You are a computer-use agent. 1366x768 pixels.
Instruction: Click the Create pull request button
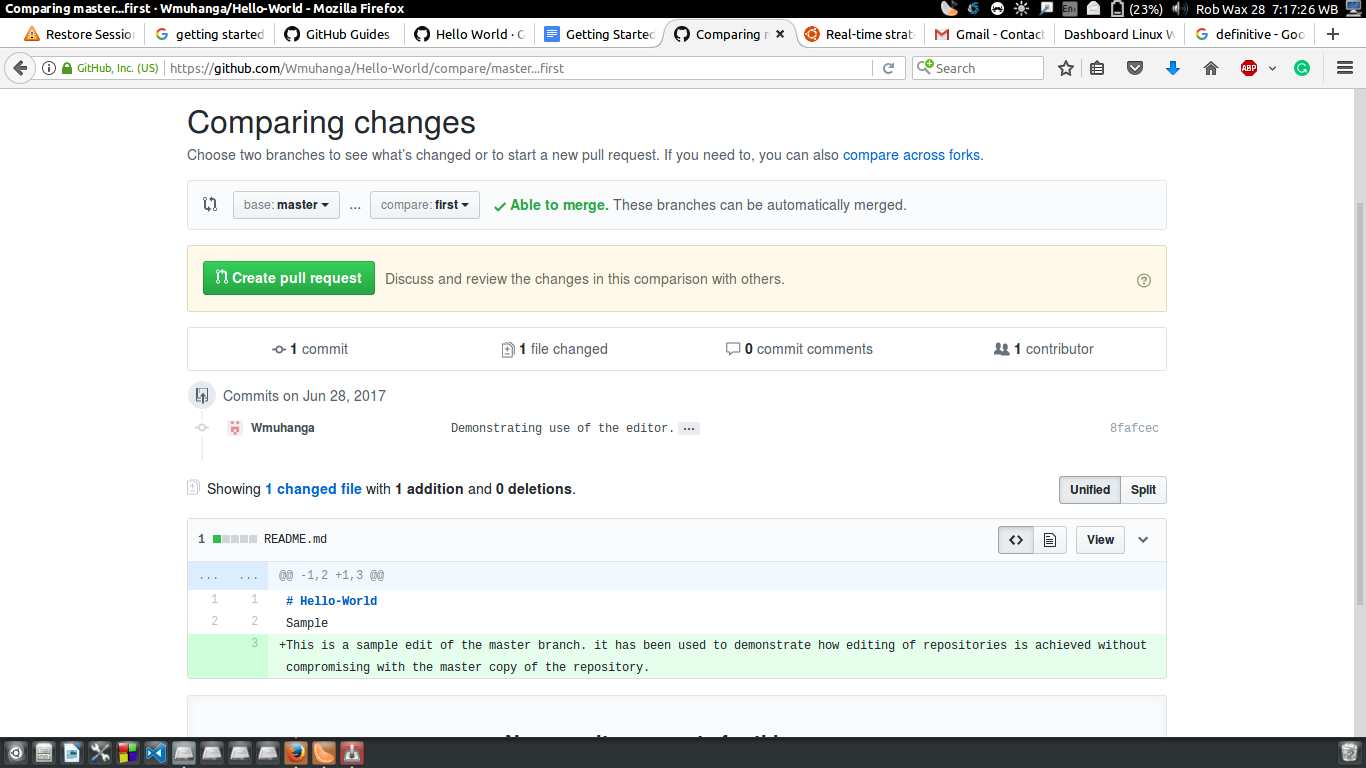click(288, 278)
